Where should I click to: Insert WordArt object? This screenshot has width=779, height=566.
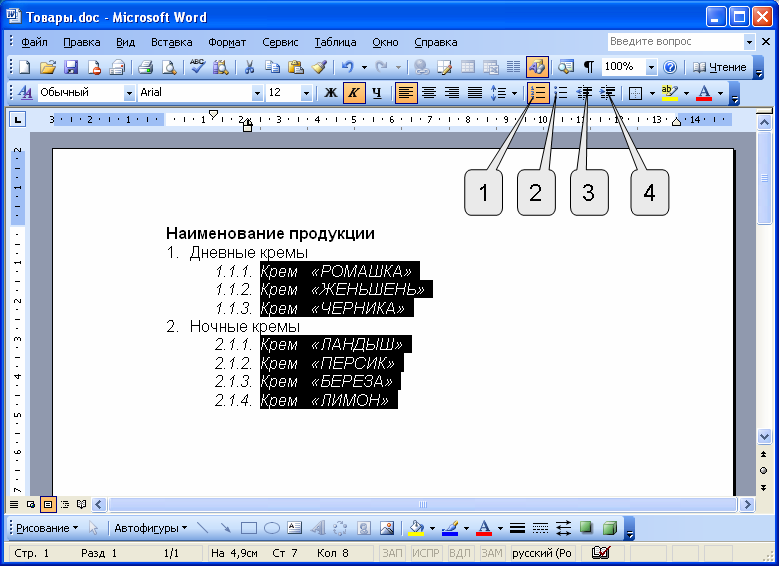click(x=318, y=528)
